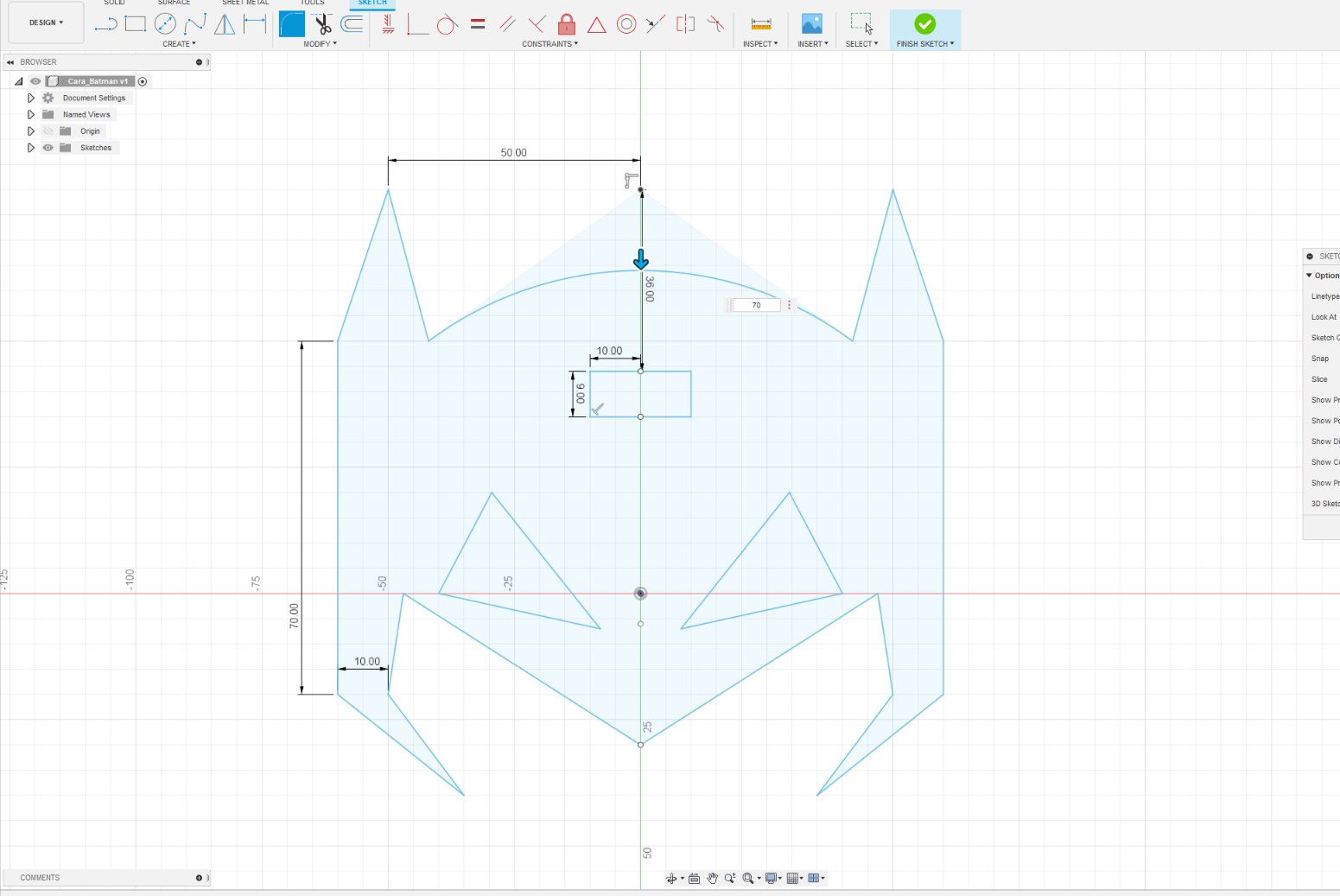The width and height of the screenshot is (1340, 896).
Task: Show the hidden Origin folder
Action: (x=48, y=131)
